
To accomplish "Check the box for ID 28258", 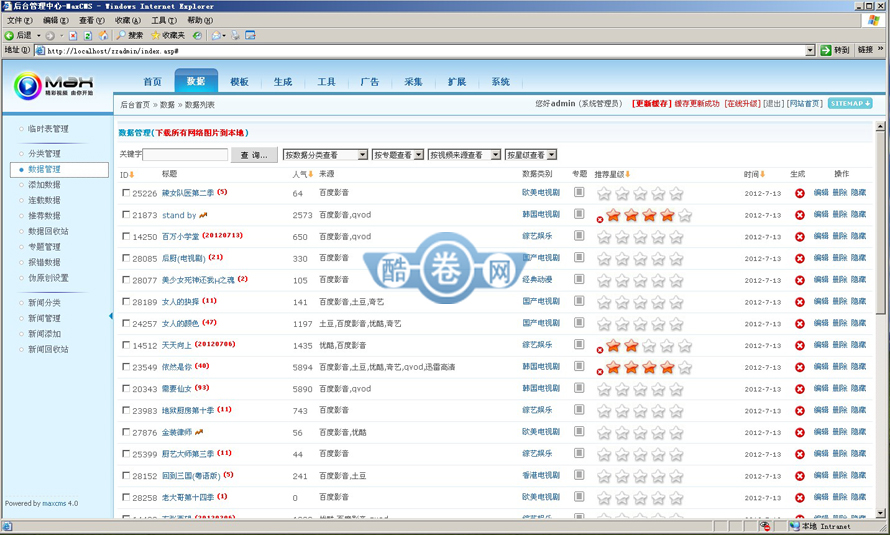I will point(126,497).
